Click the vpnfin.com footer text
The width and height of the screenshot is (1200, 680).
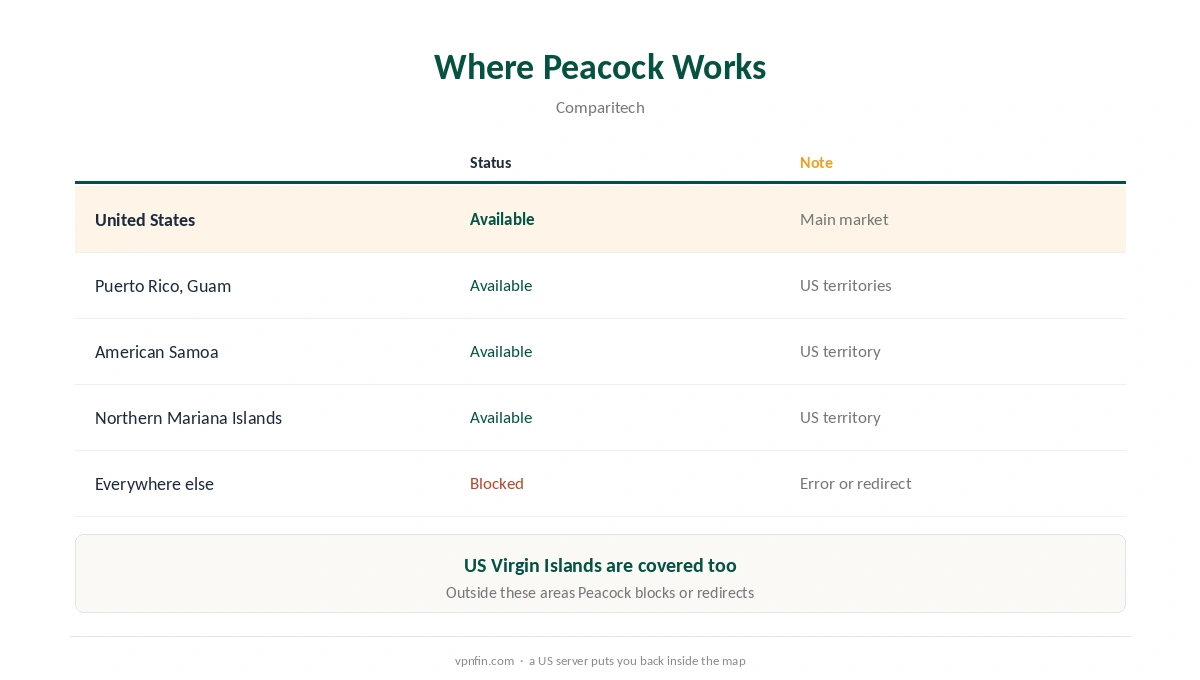point(484,661)
